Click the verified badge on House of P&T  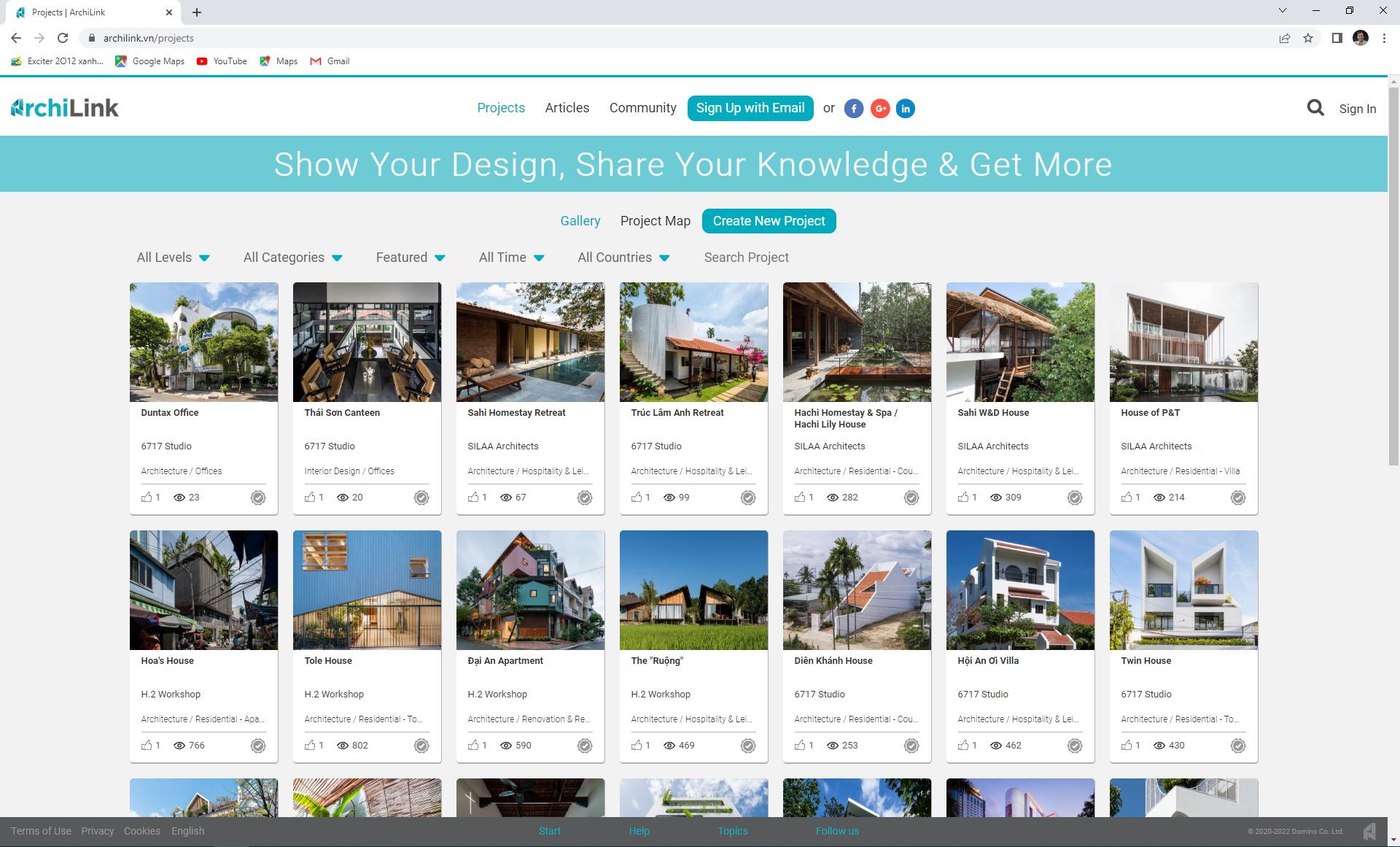[1238, 498]
